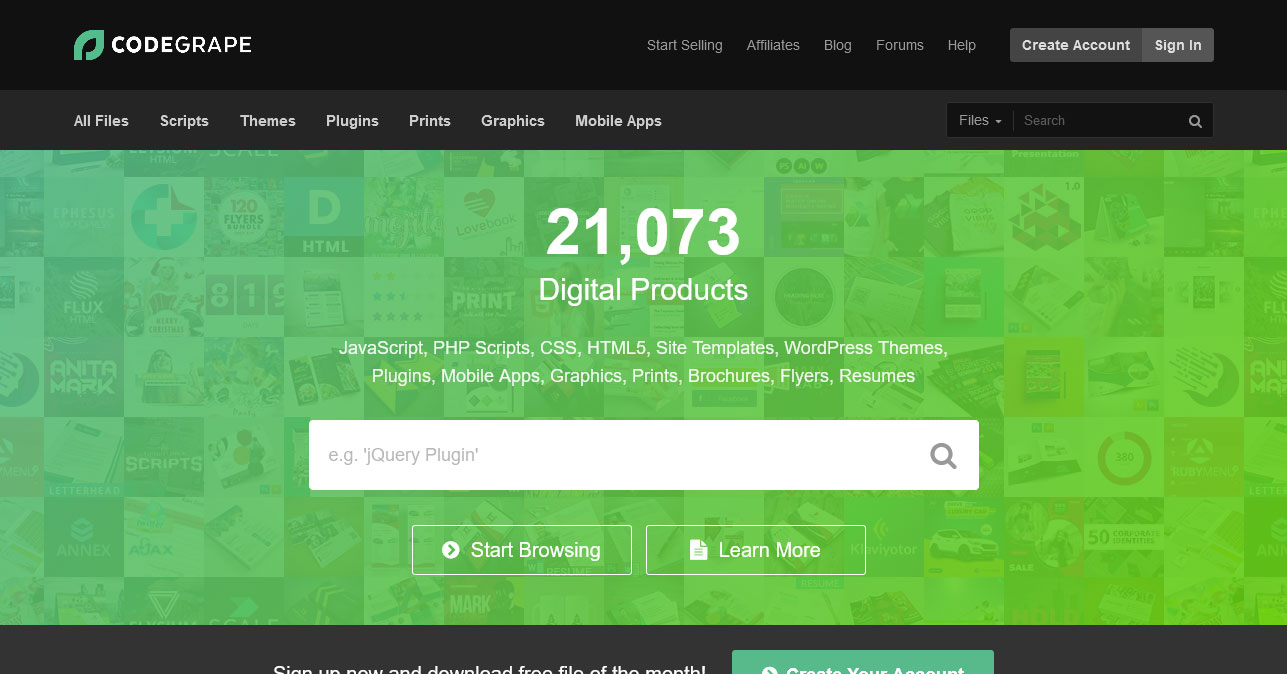Image resolution: width=1287 pixels, height=674 pixels.
Task: Open the All Files menu item
Action: [x=101, y=121]
